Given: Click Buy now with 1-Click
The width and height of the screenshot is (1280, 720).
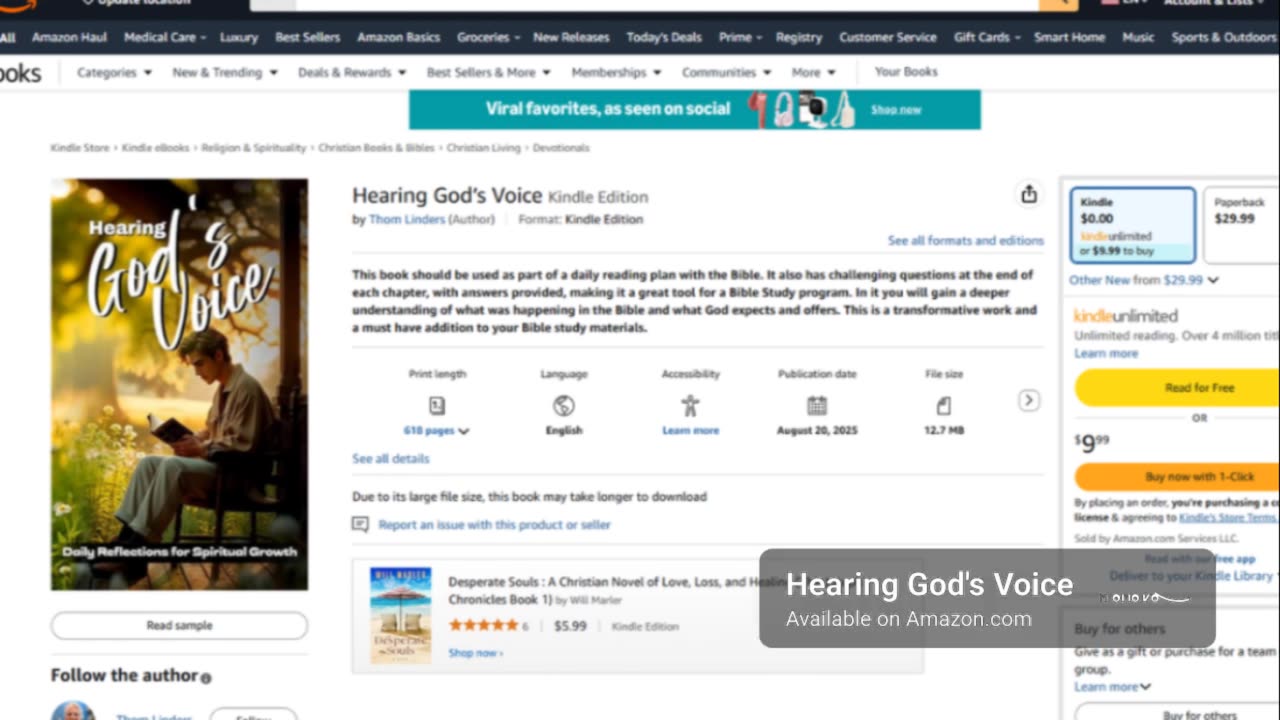Looking at the screenshot, I should 1177,477.
